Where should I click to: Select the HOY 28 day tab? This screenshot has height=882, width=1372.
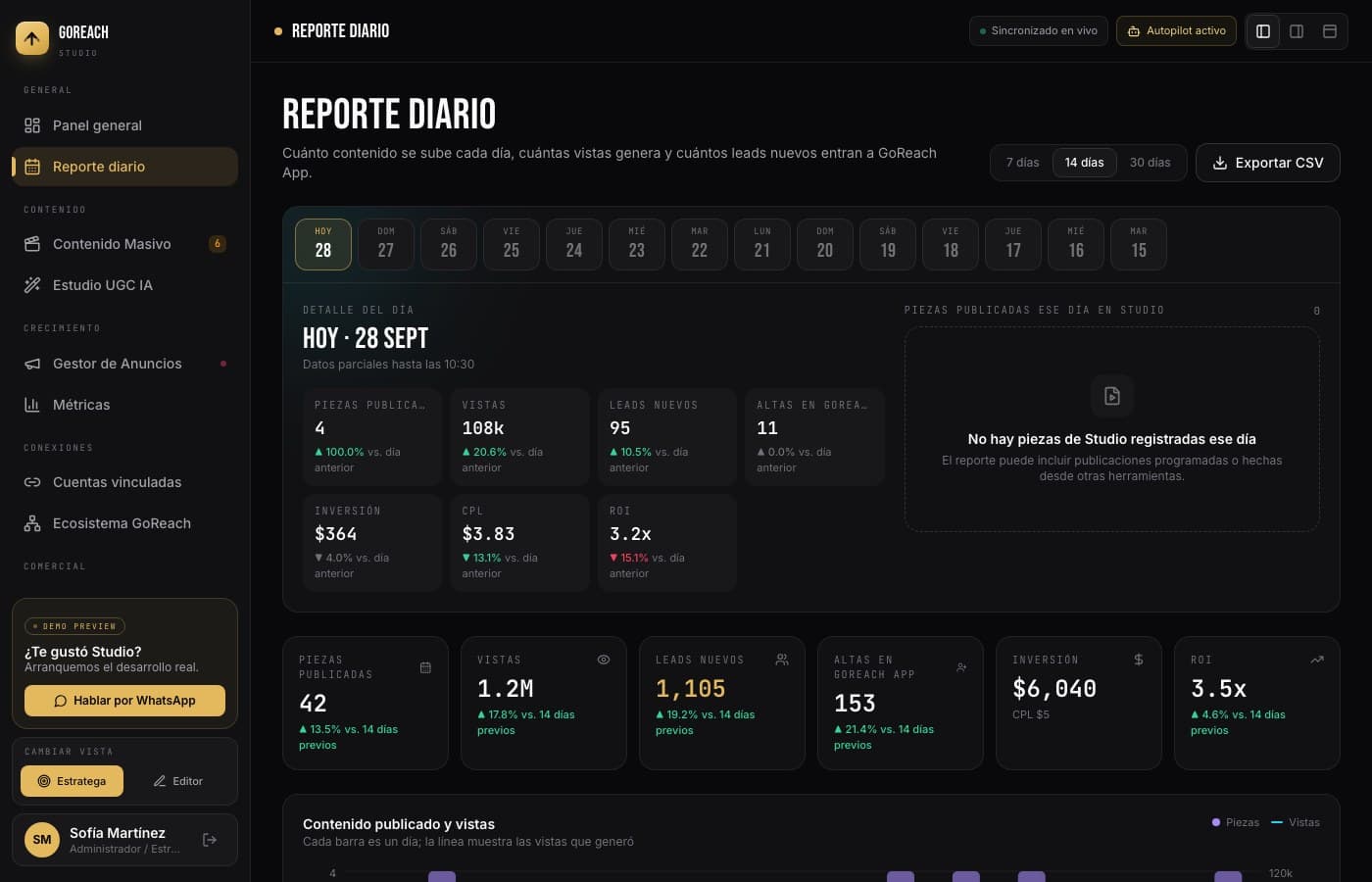tap(323, 244)
